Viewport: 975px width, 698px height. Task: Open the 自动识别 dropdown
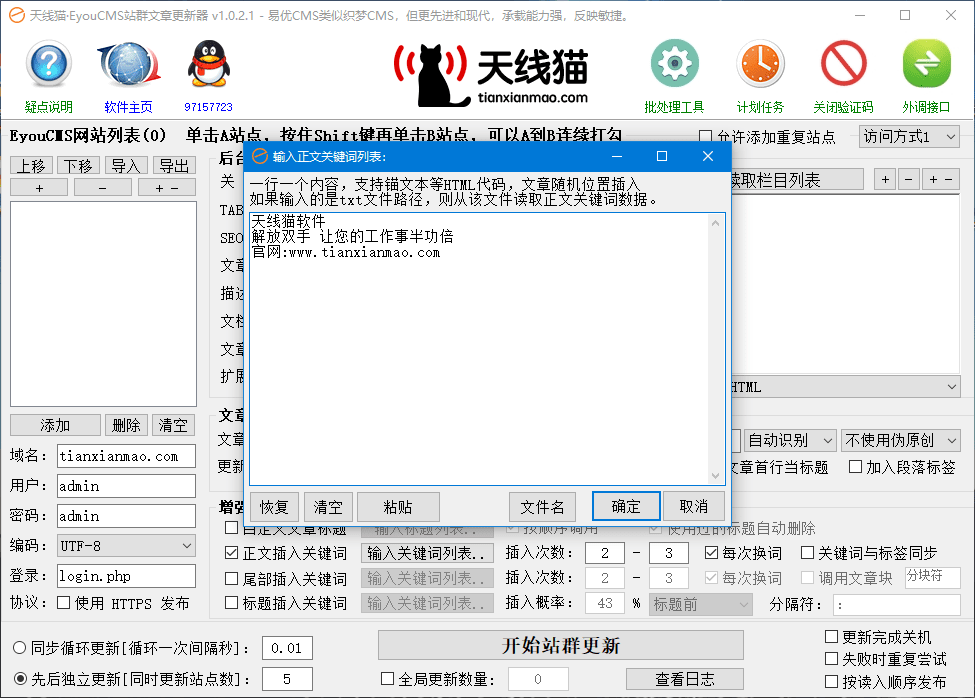pyautogui.click(x=790, y=441)
